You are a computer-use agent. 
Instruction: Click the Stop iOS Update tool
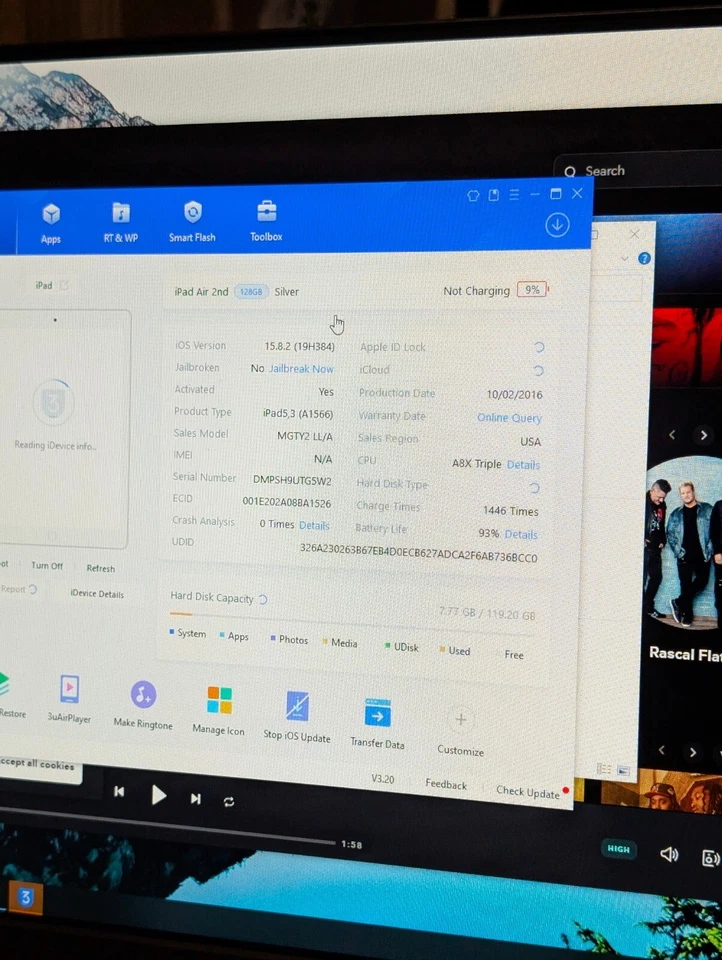click(x=297, y=716)
